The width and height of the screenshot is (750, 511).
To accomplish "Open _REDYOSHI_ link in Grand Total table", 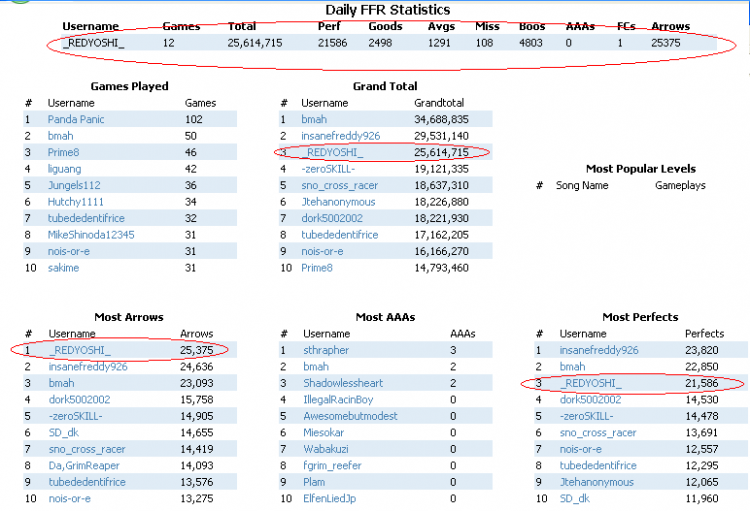I will (x=334, y=152).
